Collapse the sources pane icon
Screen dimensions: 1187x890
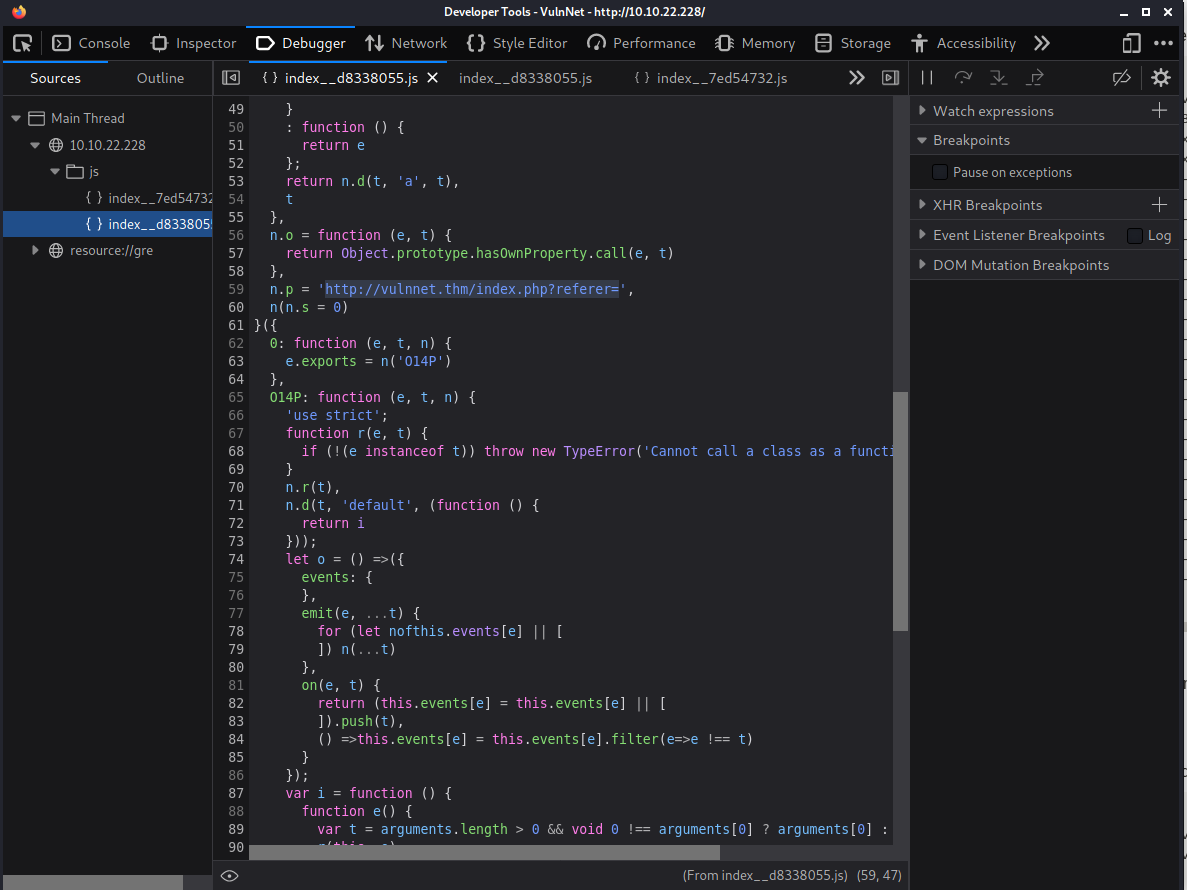click(x=230, y=78)
